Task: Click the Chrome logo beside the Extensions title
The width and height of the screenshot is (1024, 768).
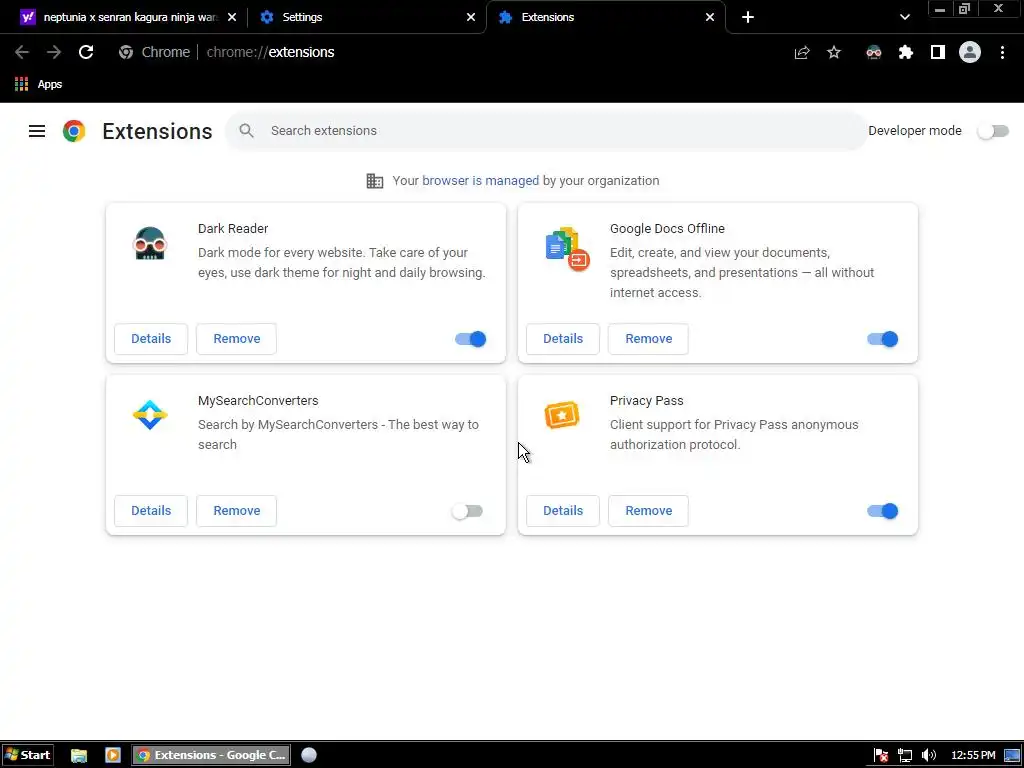Action: point(74,131)
